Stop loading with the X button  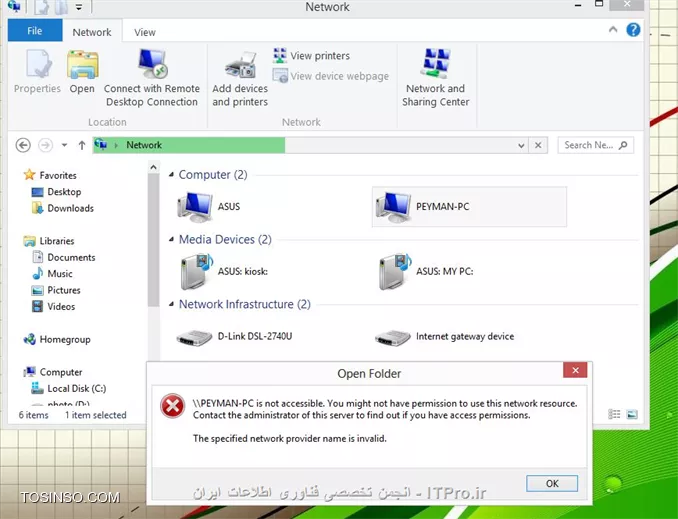pos(538,145)
